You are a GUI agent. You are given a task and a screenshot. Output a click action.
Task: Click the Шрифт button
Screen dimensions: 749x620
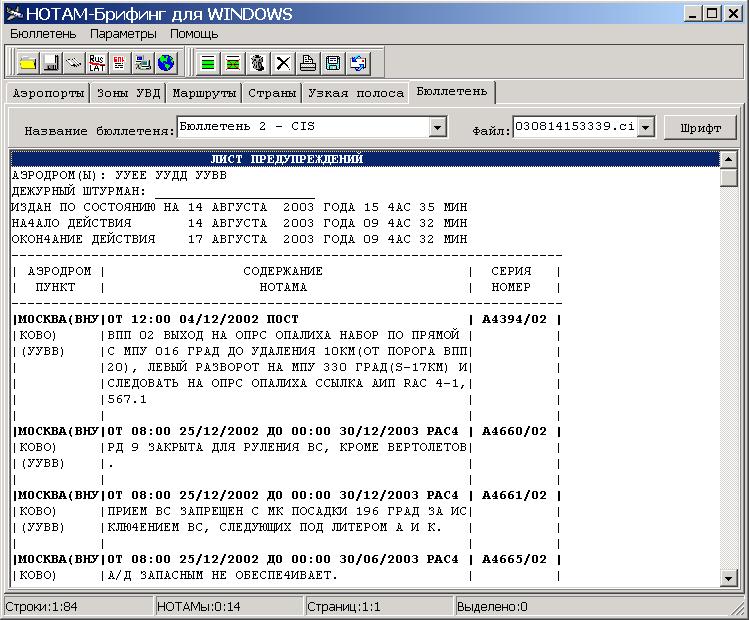pyautogui.click(x=700, y=128)
